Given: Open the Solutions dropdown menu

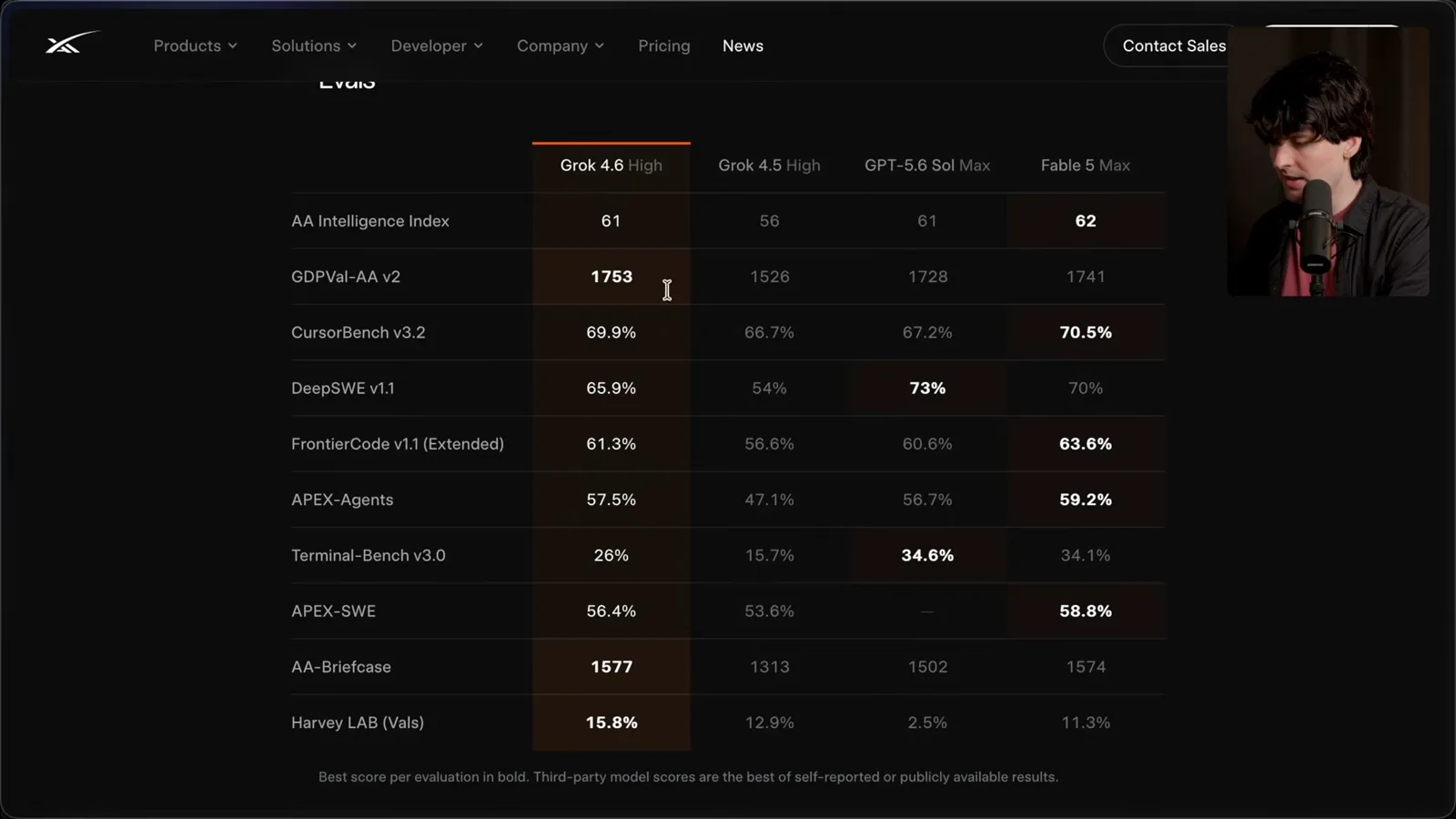Looking at the screenshot, I should coord(314,45).
